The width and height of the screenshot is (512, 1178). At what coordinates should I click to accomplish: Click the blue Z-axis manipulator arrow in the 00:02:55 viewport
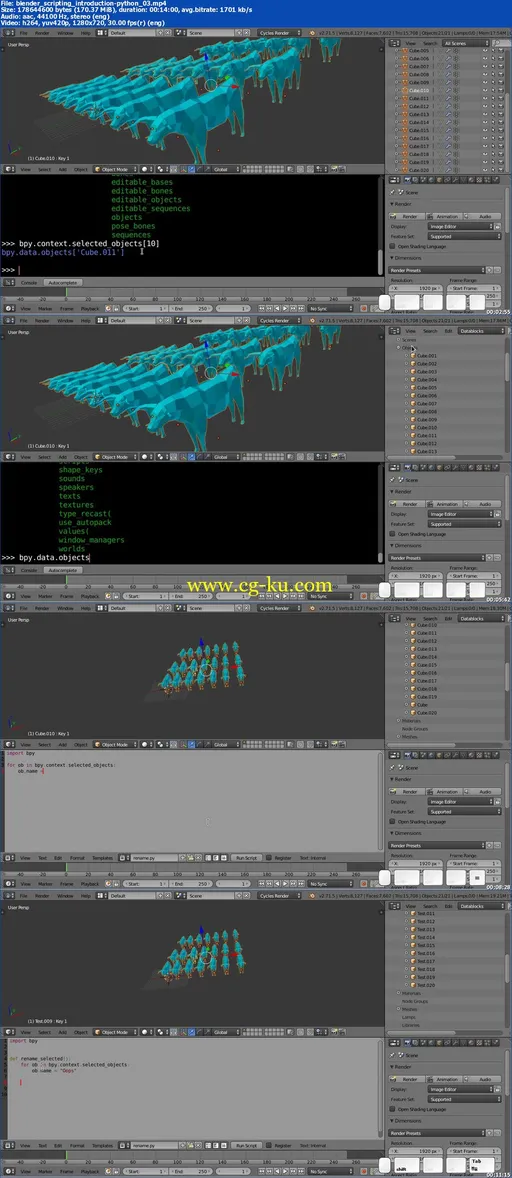[208, 59]
